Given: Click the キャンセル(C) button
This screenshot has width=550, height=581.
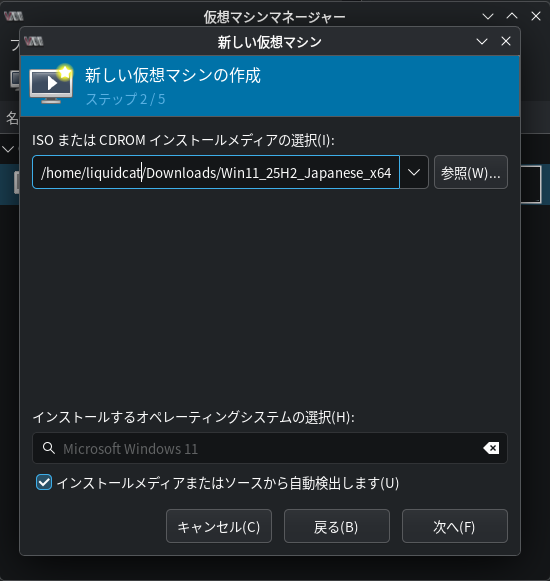Looking at the screenshot, I should 219,526.
